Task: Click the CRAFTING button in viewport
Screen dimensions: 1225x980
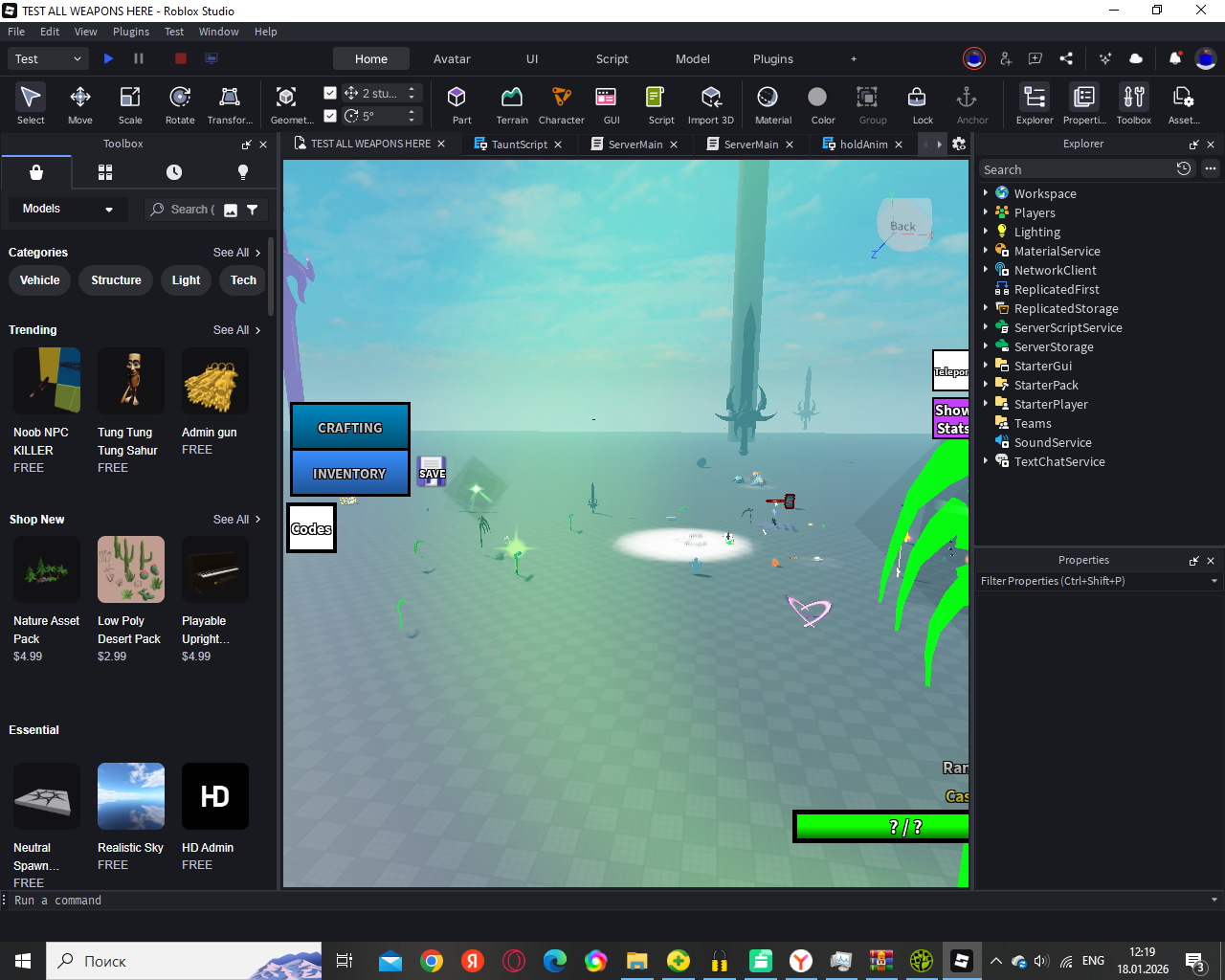Action: 350,428
